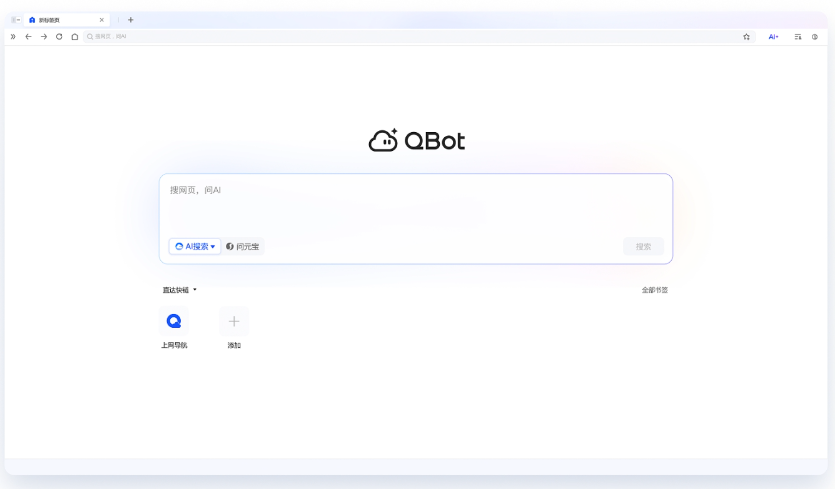Go to the home page icon
This screenshot has height=489, width=835.
click(75, 36)
